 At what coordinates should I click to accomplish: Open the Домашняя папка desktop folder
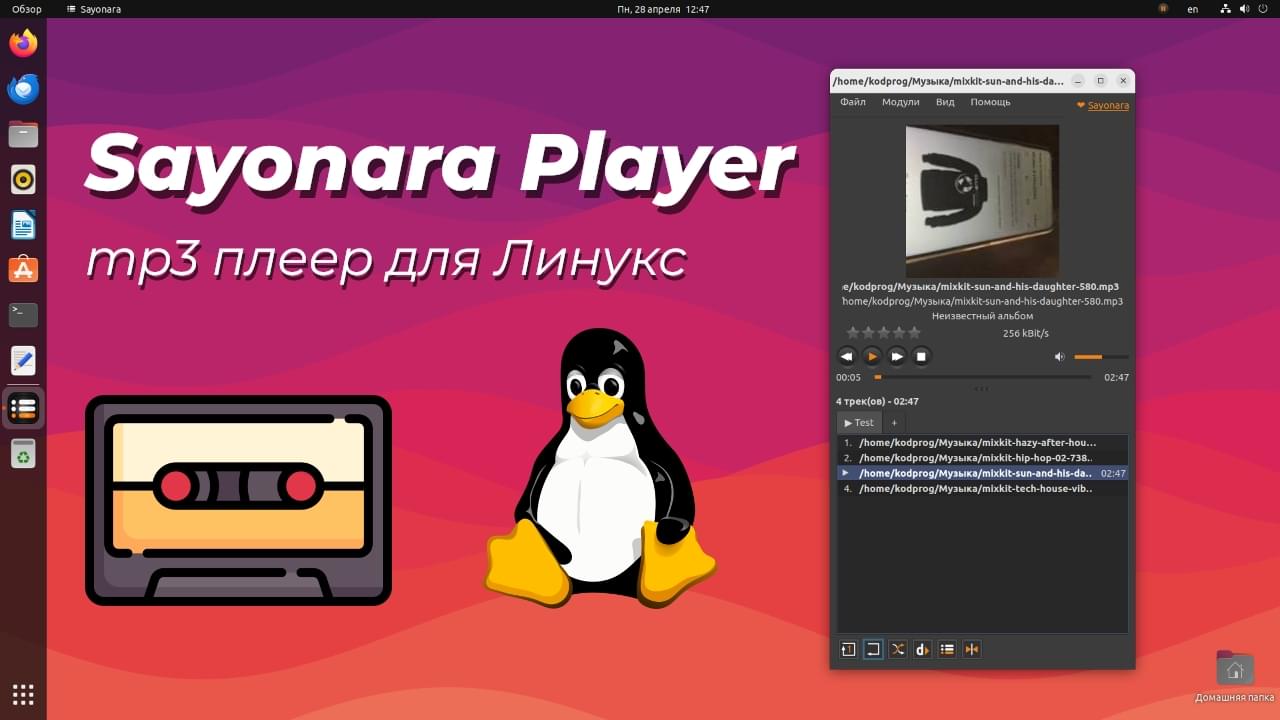point(1235,677)
